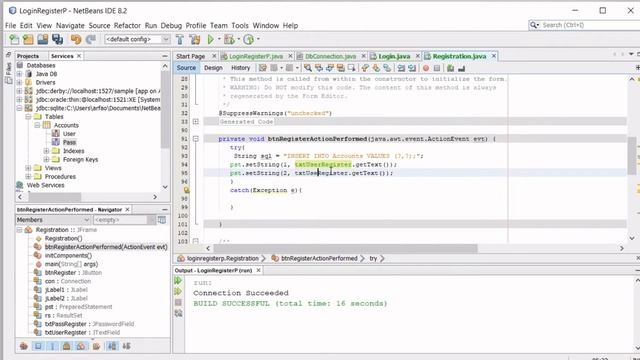Click btnRegisterActionPerformed breadcrumb link
Screen dimensions: 640x360
[319, 258]
